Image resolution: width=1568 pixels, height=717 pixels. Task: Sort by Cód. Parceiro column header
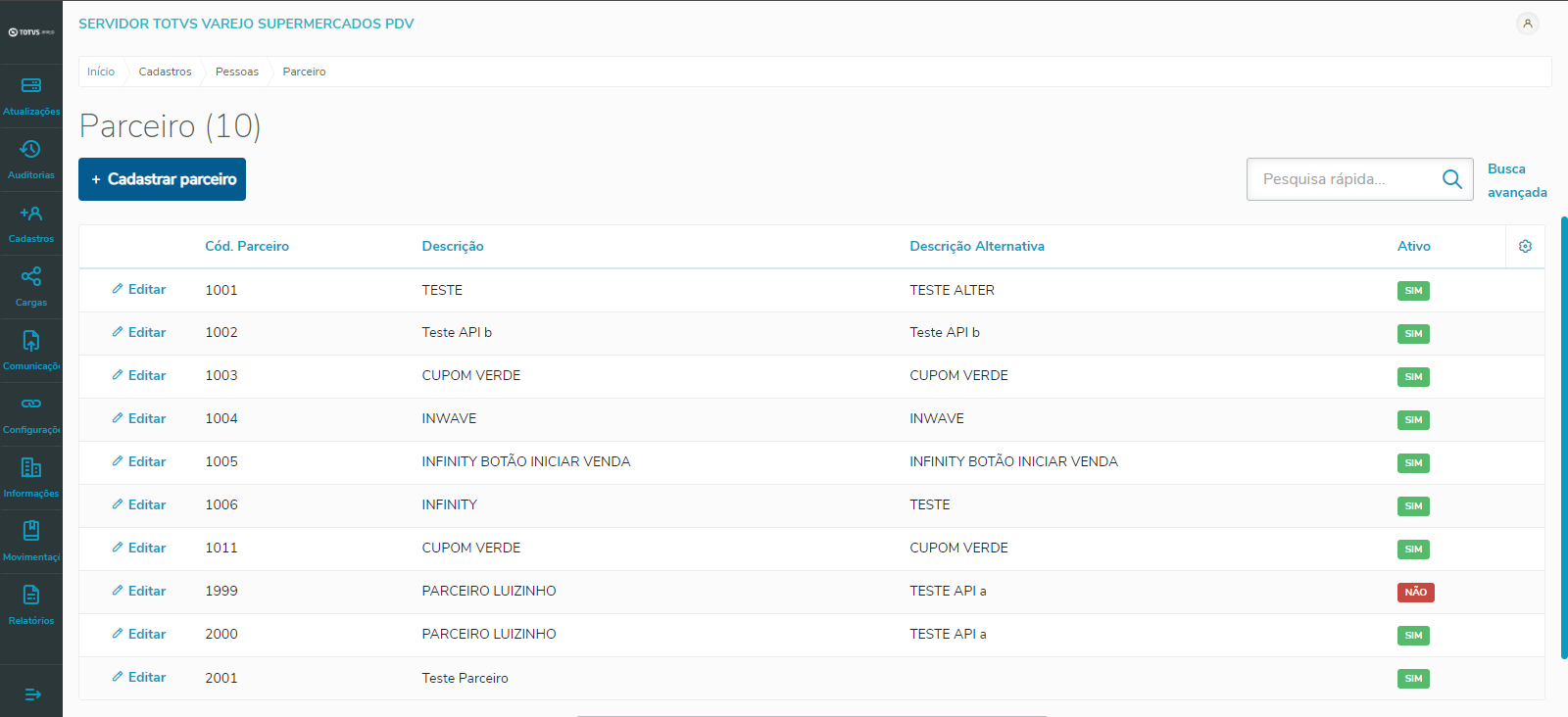coord(247,247)
